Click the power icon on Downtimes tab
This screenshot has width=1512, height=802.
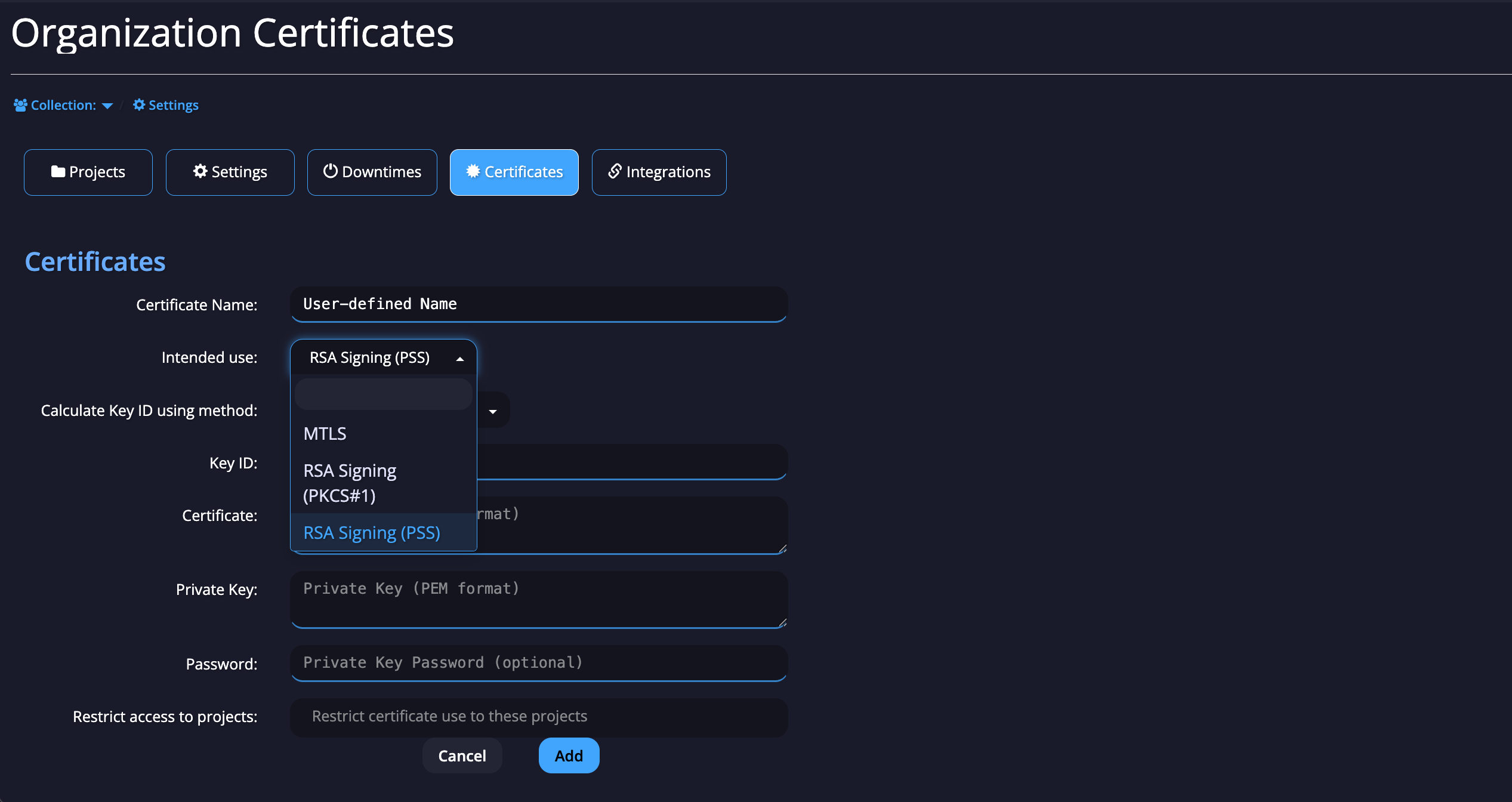tap(330, 171)
